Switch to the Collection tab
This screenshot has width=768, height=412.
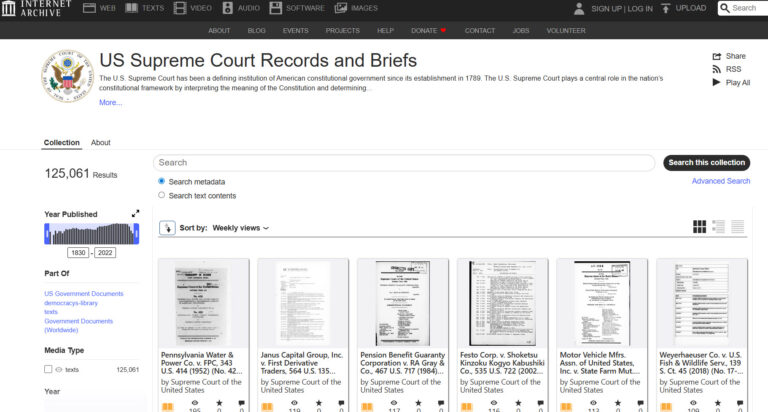point(62,143)
